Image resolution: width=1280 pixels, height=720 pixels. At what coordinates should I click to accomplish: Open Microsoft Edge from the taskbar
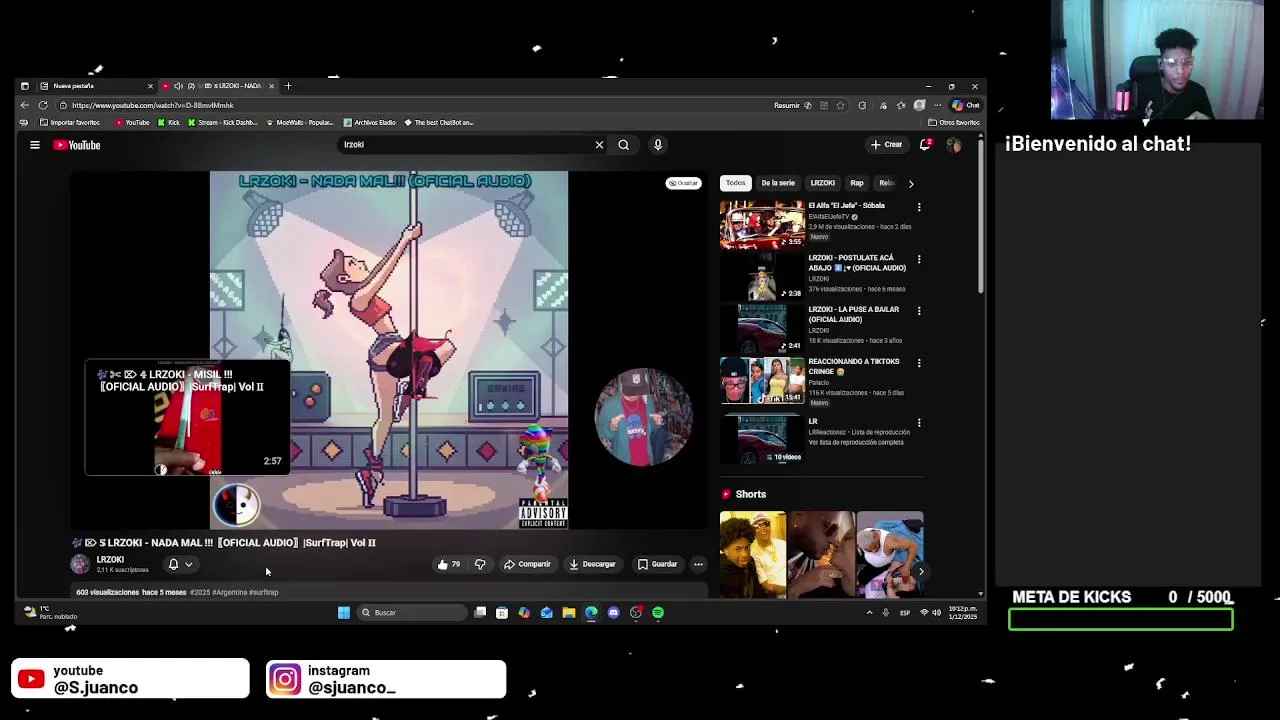tap(591, 612)
